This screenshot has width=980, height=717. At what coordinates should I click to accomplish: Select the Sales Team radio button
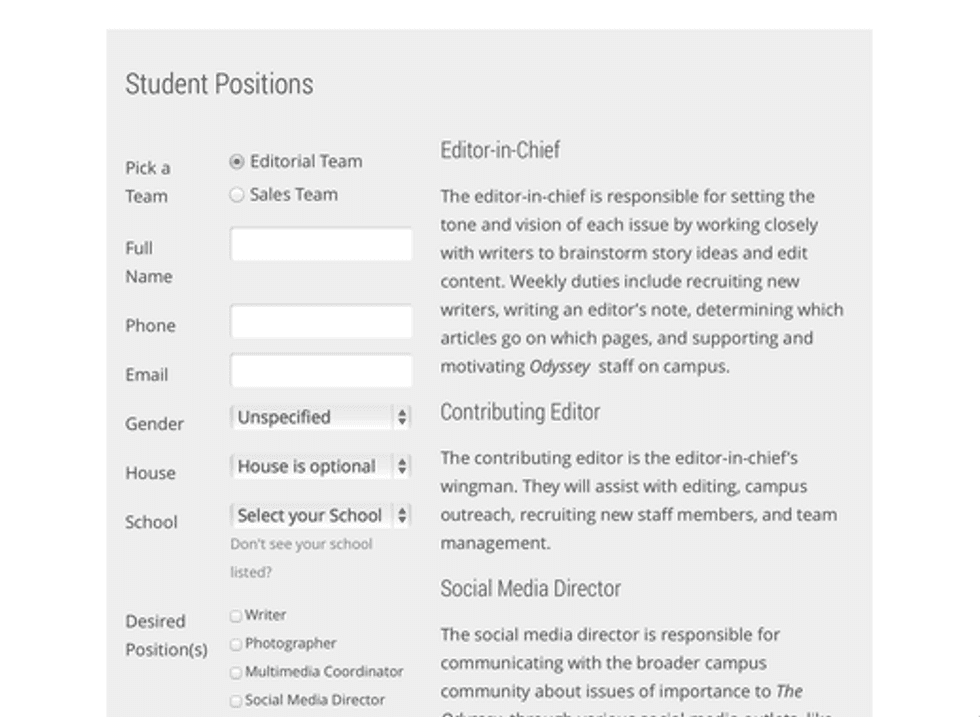[x=237, y=195]
